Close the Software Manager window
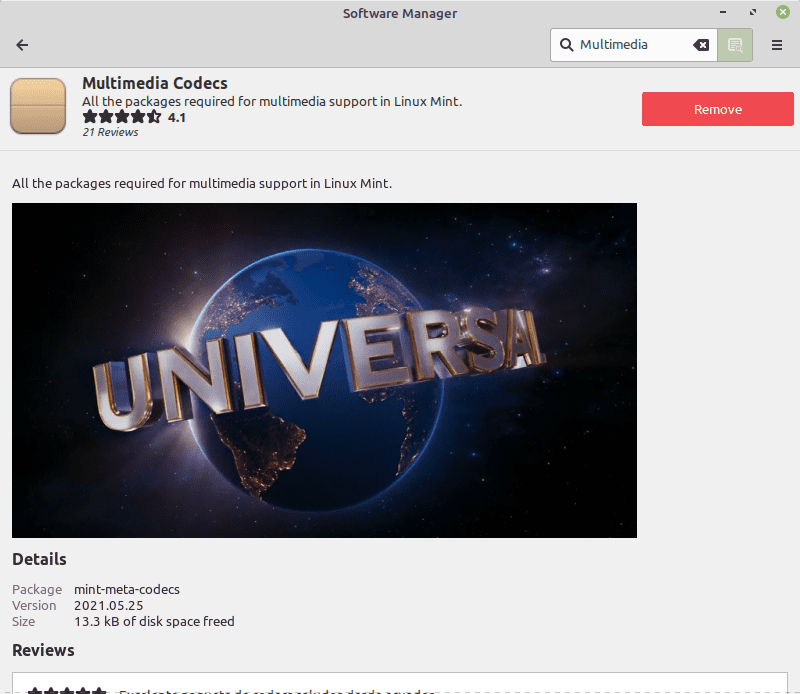 click(783, 12)
